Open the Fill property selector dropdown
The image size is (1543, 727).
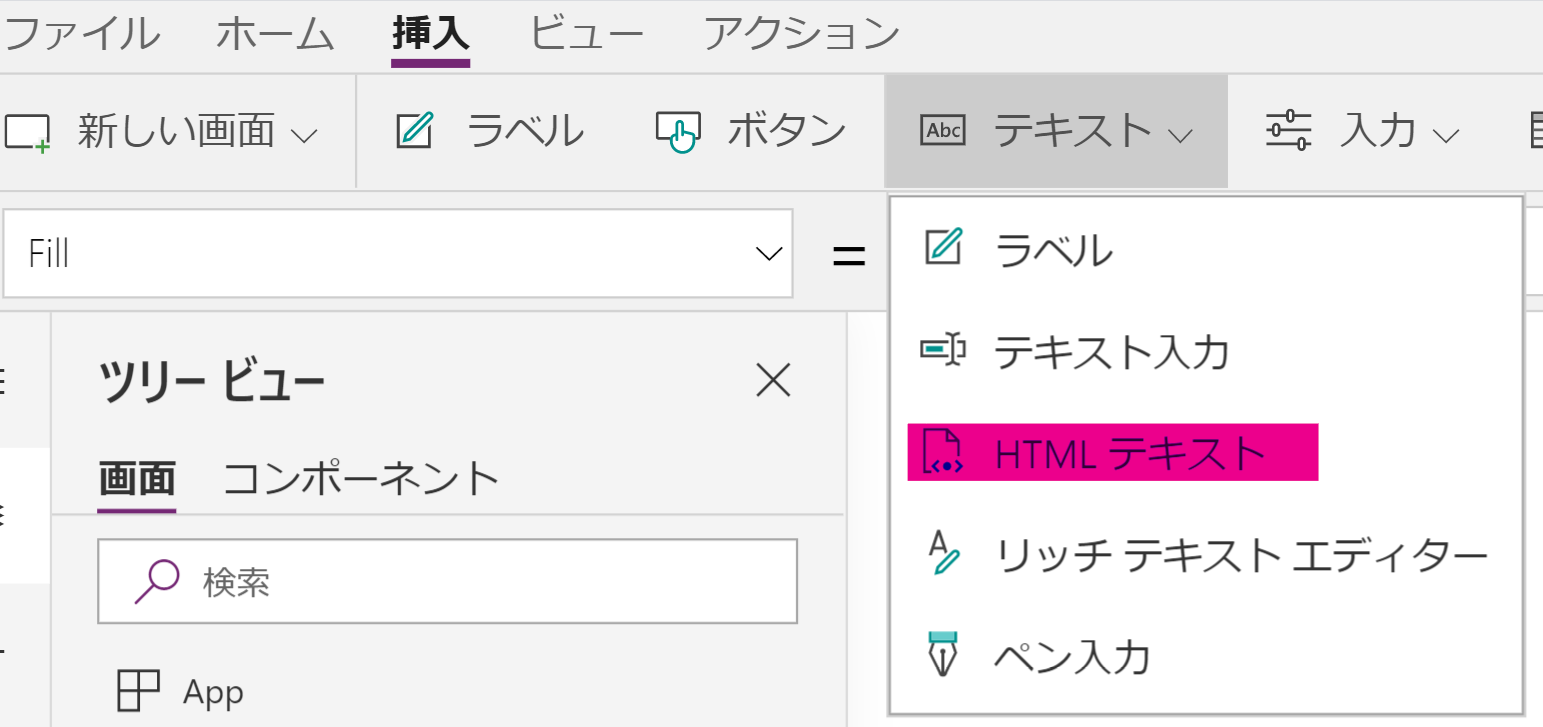pos(768,254)
